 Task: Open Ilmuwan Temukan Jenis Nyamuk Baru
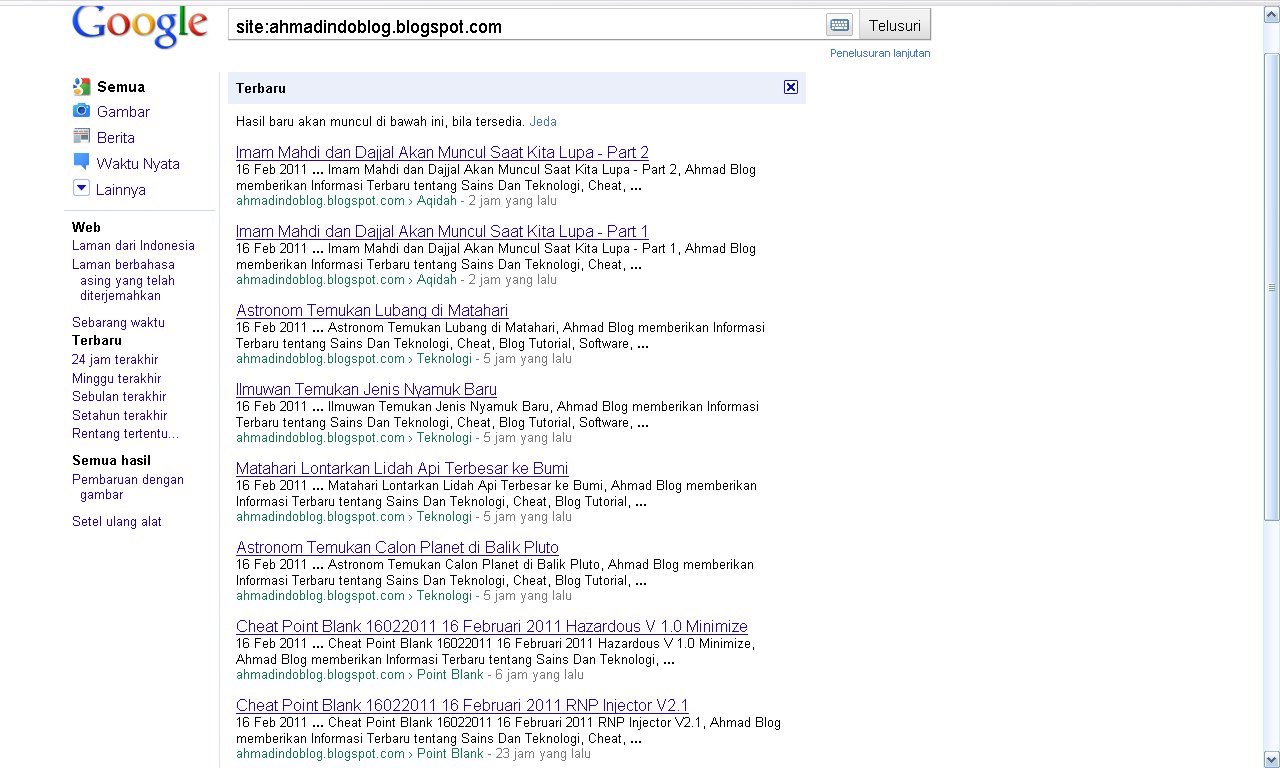pyautogui.click(x=366, y=389)
